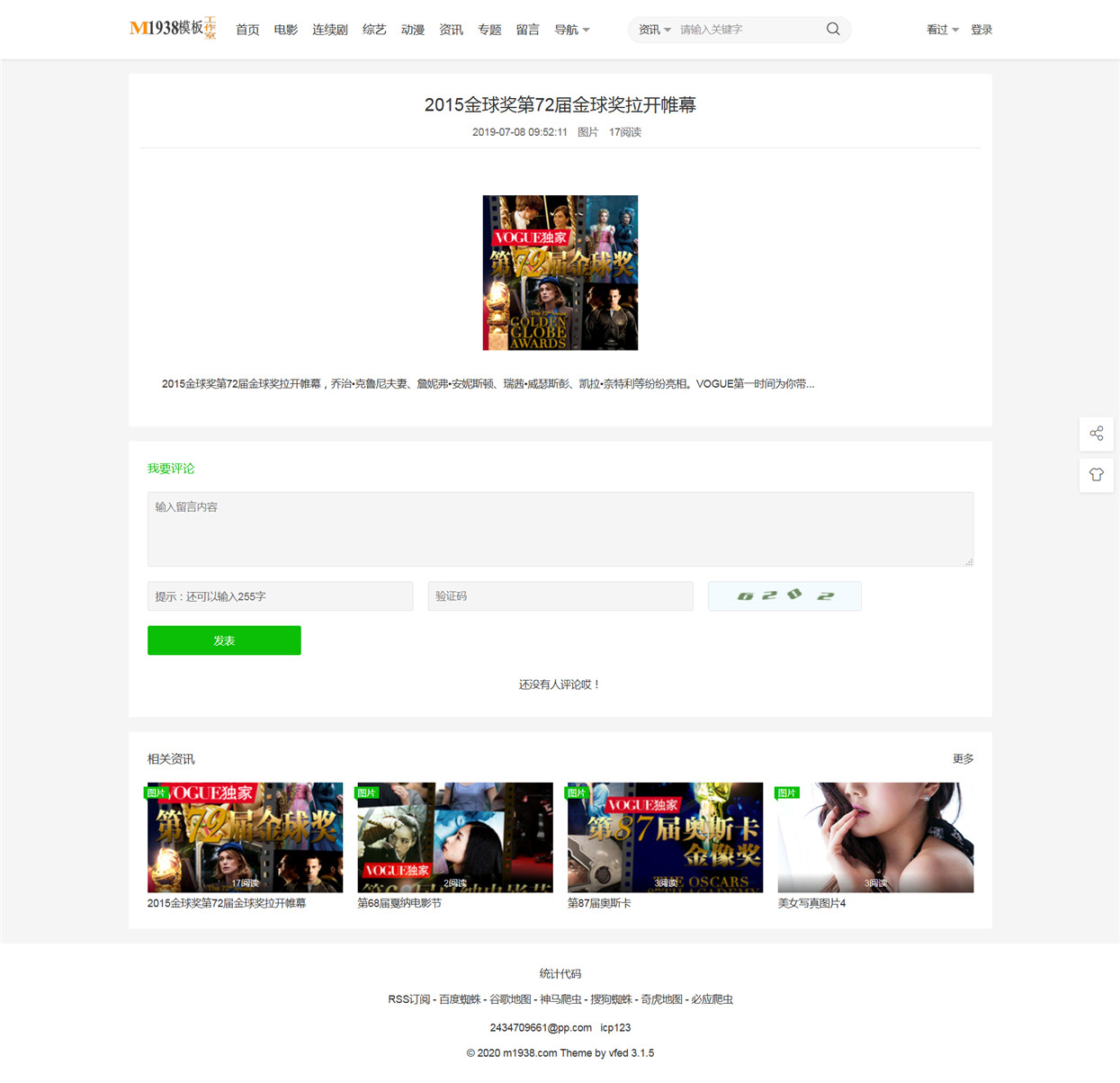Click the icp123 footer link
Viewport: 1120px width, 1083px height.
[x=615, y=1028]
